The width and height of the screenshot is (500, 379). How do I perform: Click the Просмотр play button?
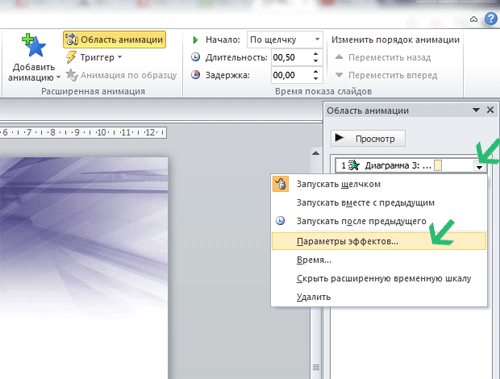(x=368, y=138)
